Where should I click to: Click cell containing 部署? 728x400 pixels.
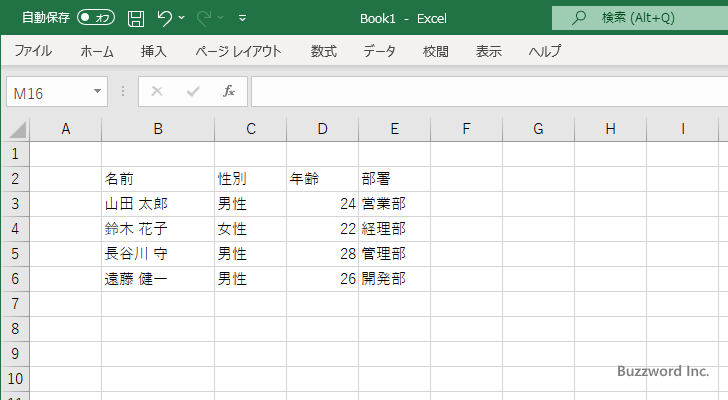point(394,179)
